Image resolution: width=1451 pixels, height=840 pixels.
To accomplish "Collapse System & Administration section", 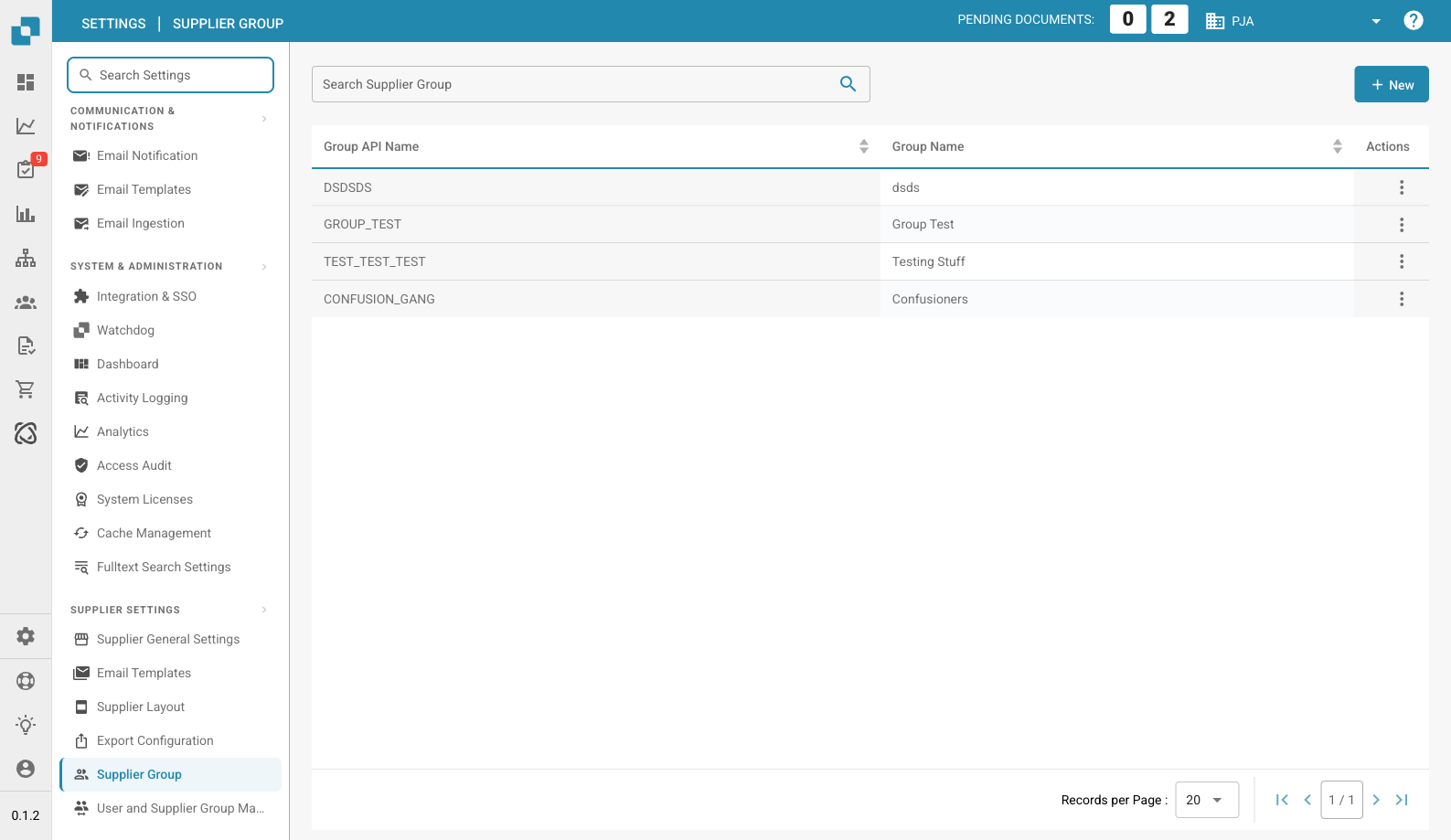I will click(264, 267).
